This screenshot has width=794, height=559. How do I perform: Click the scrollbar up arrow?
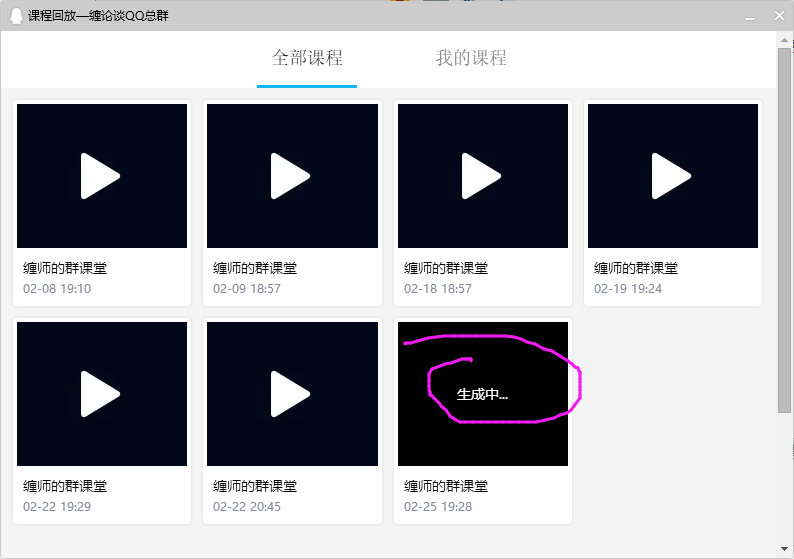tap(784, 39)
